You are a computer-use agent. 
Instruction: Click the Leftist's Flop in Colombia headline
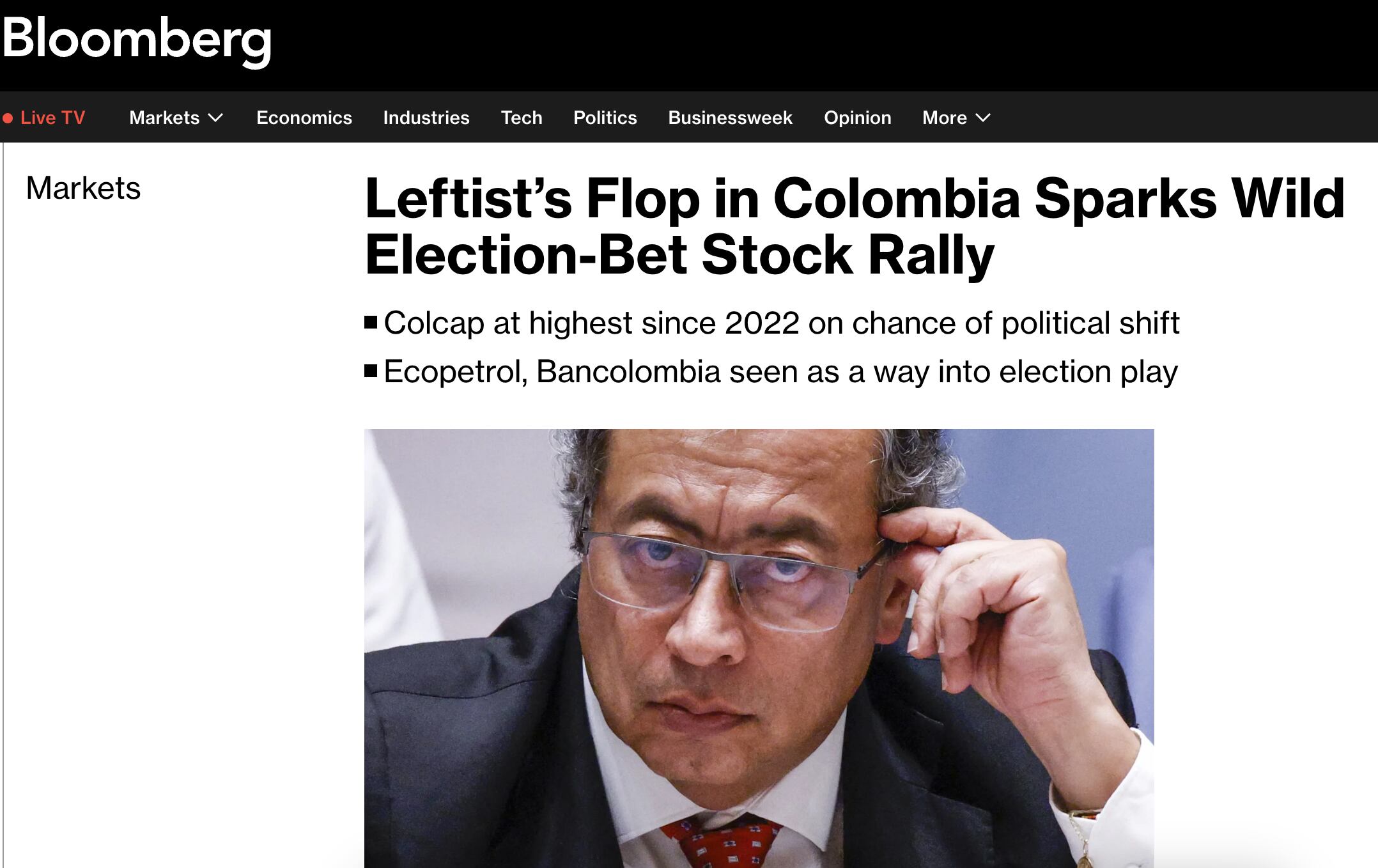click(x=854, y=226)
